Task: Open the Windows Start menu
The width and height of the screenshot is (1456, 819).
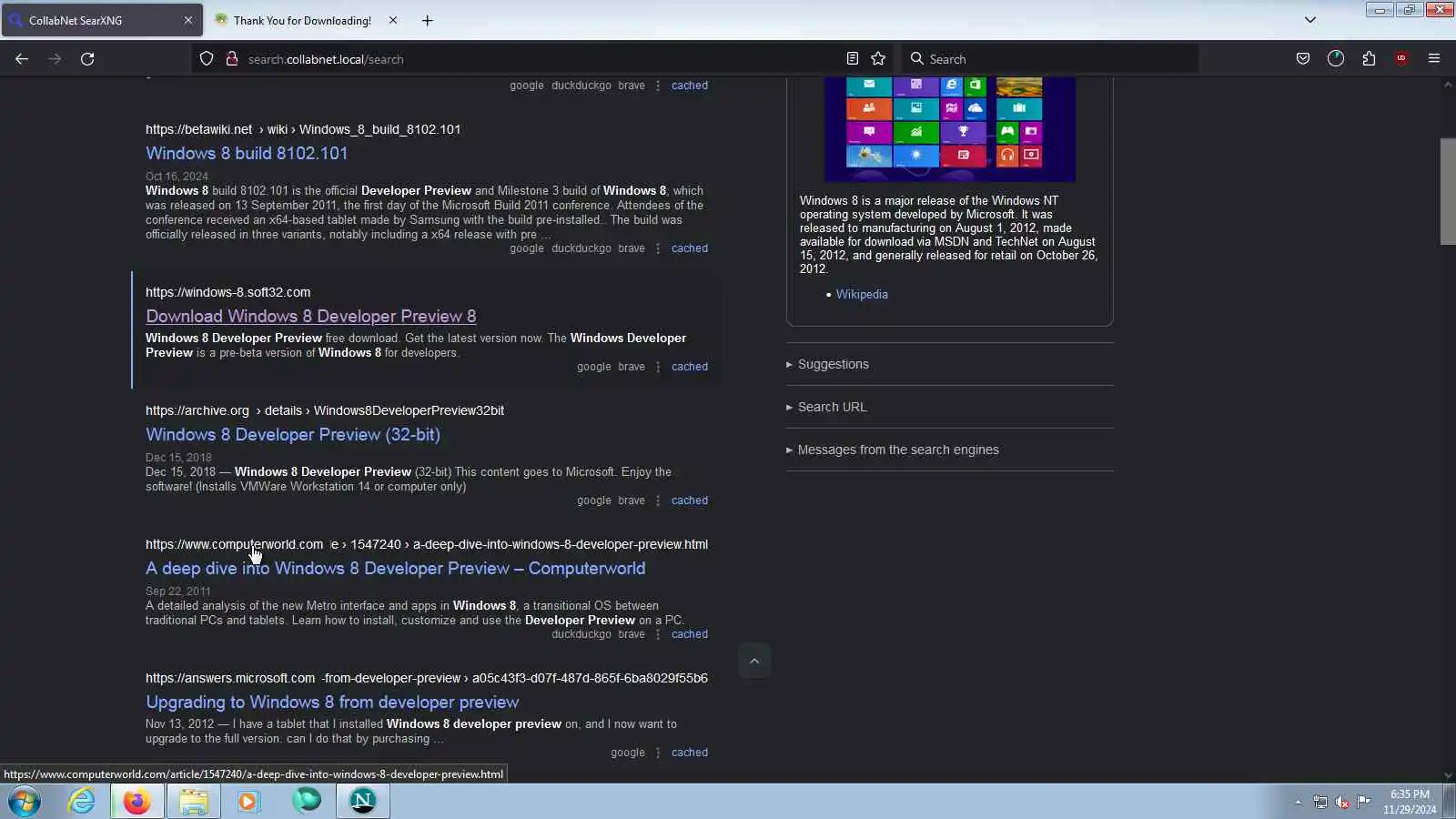Action: (25, 802)
